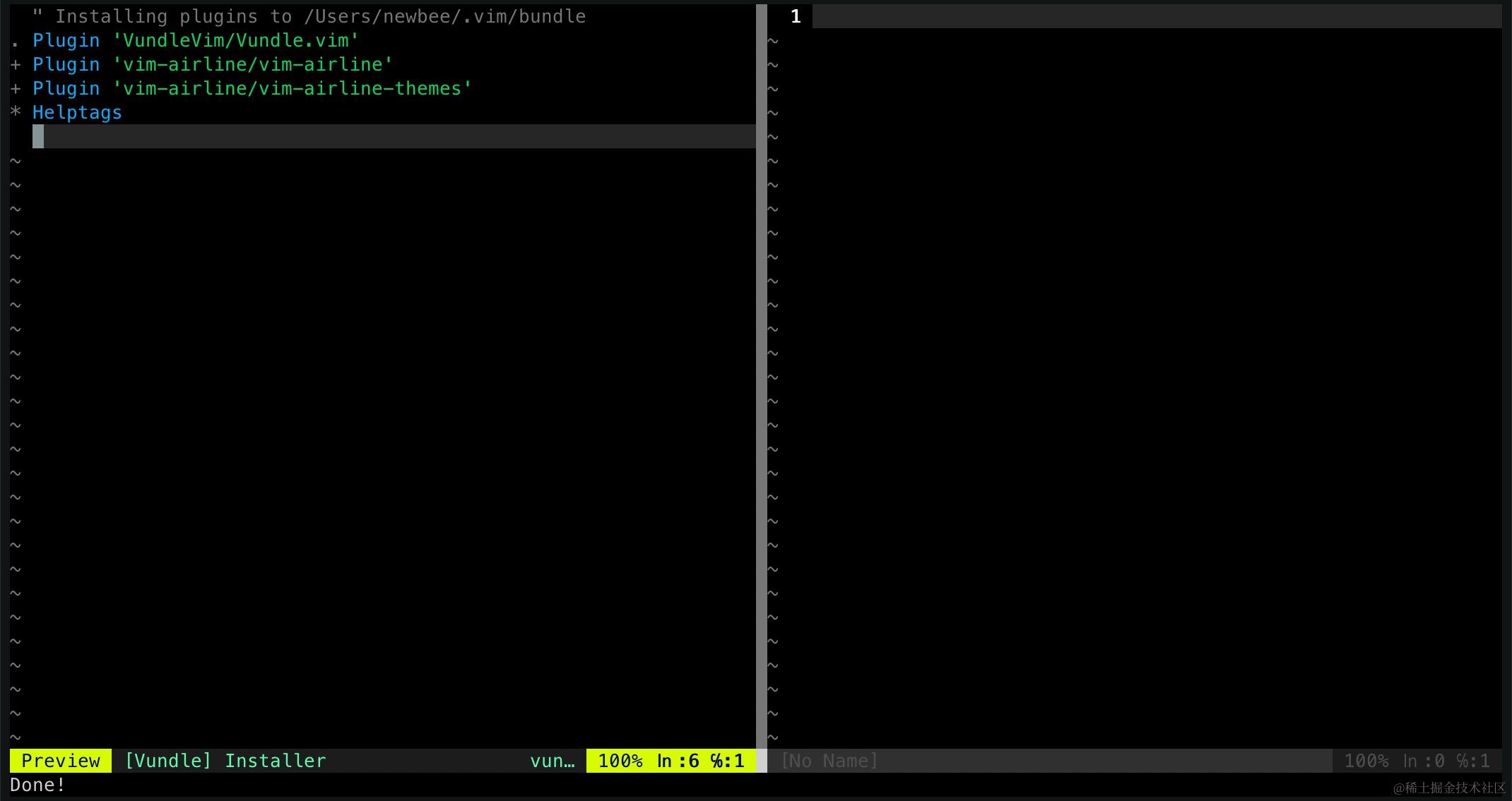
Task: Click the [Vundle] Installer buffer name
Action: pyautogui.click(x=225, y=761)
